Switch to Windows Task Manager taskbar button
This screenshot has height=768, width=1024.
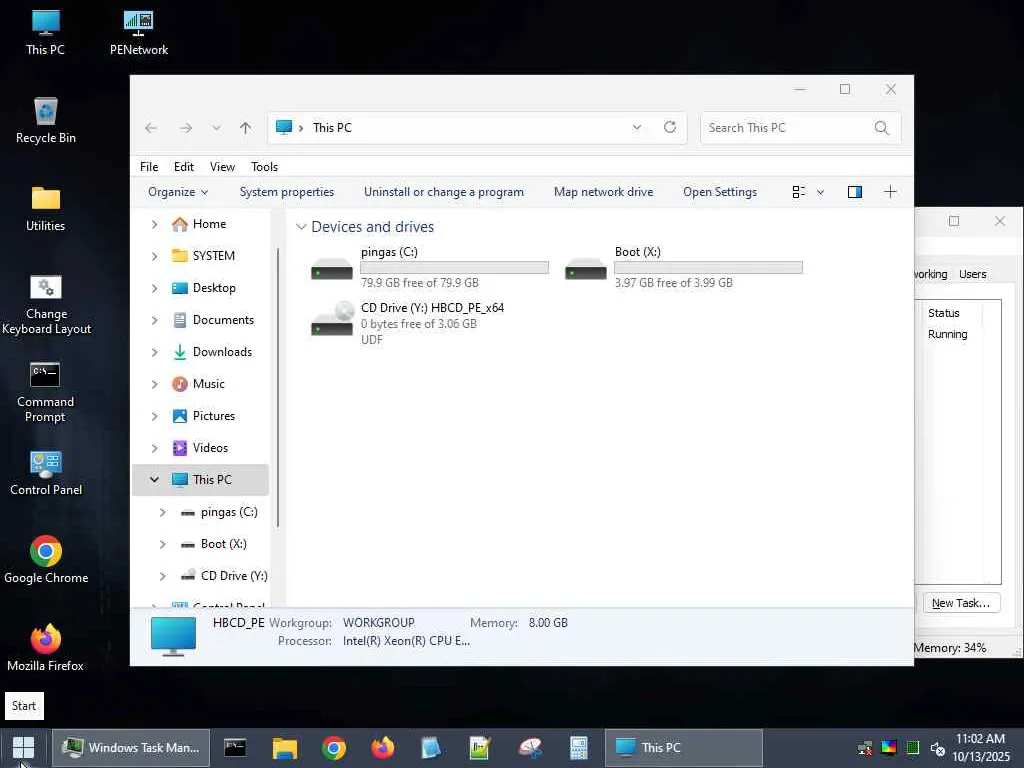pos(131,748)
